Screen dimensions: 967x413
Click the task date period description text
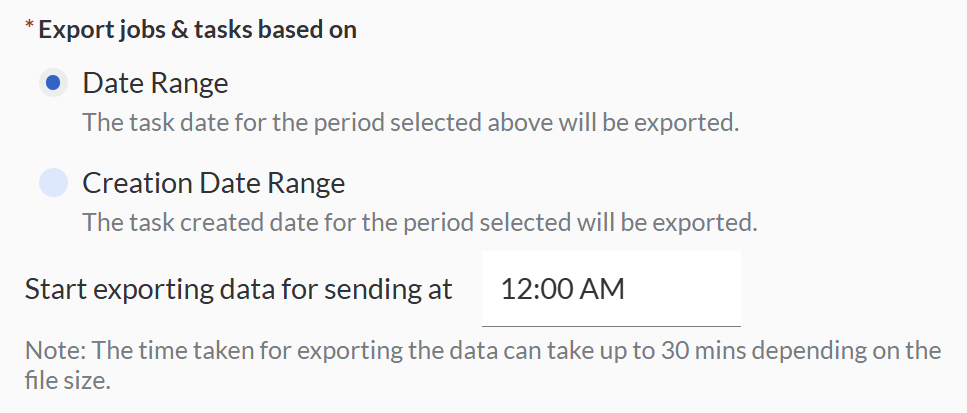click(410, 124)
